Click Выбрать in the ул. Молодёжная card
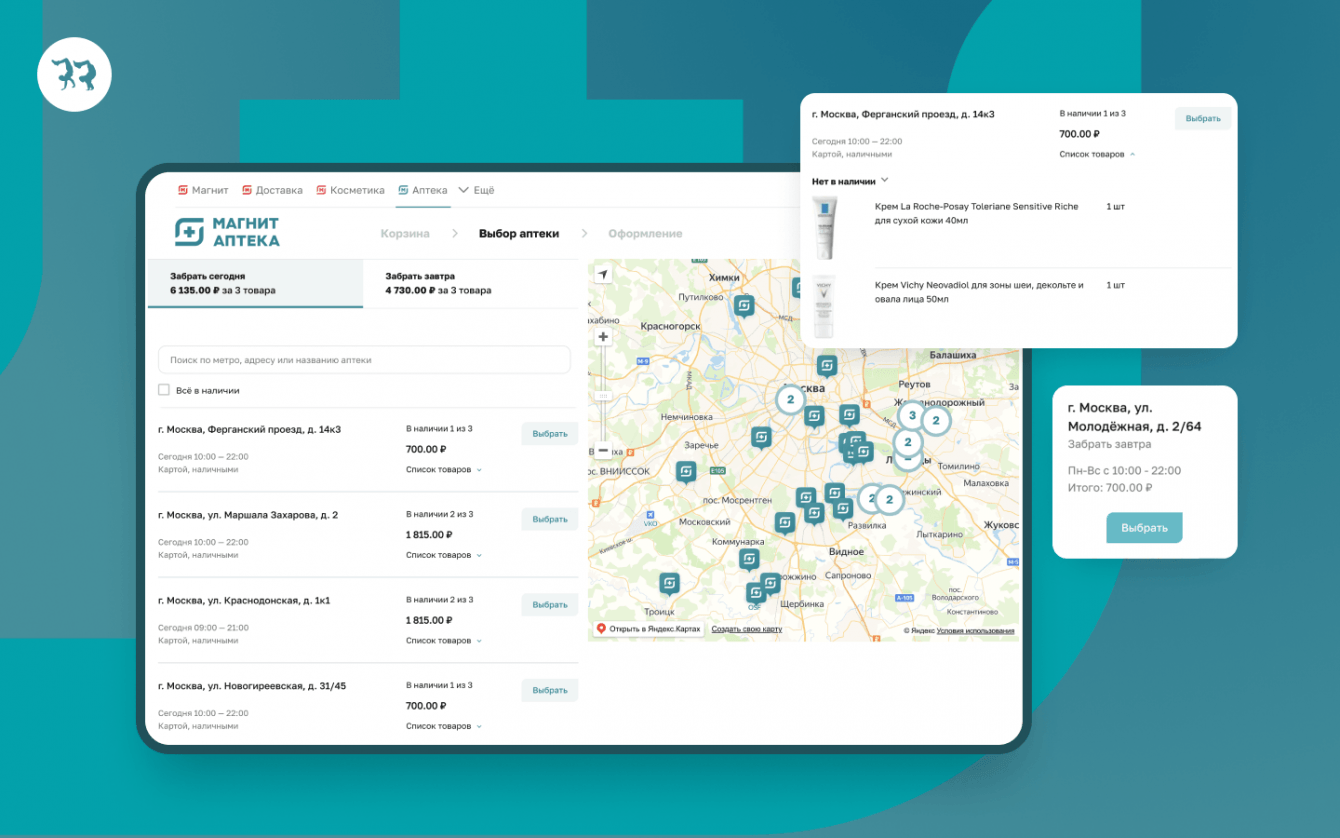This screenshot has height=838, width=1340. point(1144,528)
